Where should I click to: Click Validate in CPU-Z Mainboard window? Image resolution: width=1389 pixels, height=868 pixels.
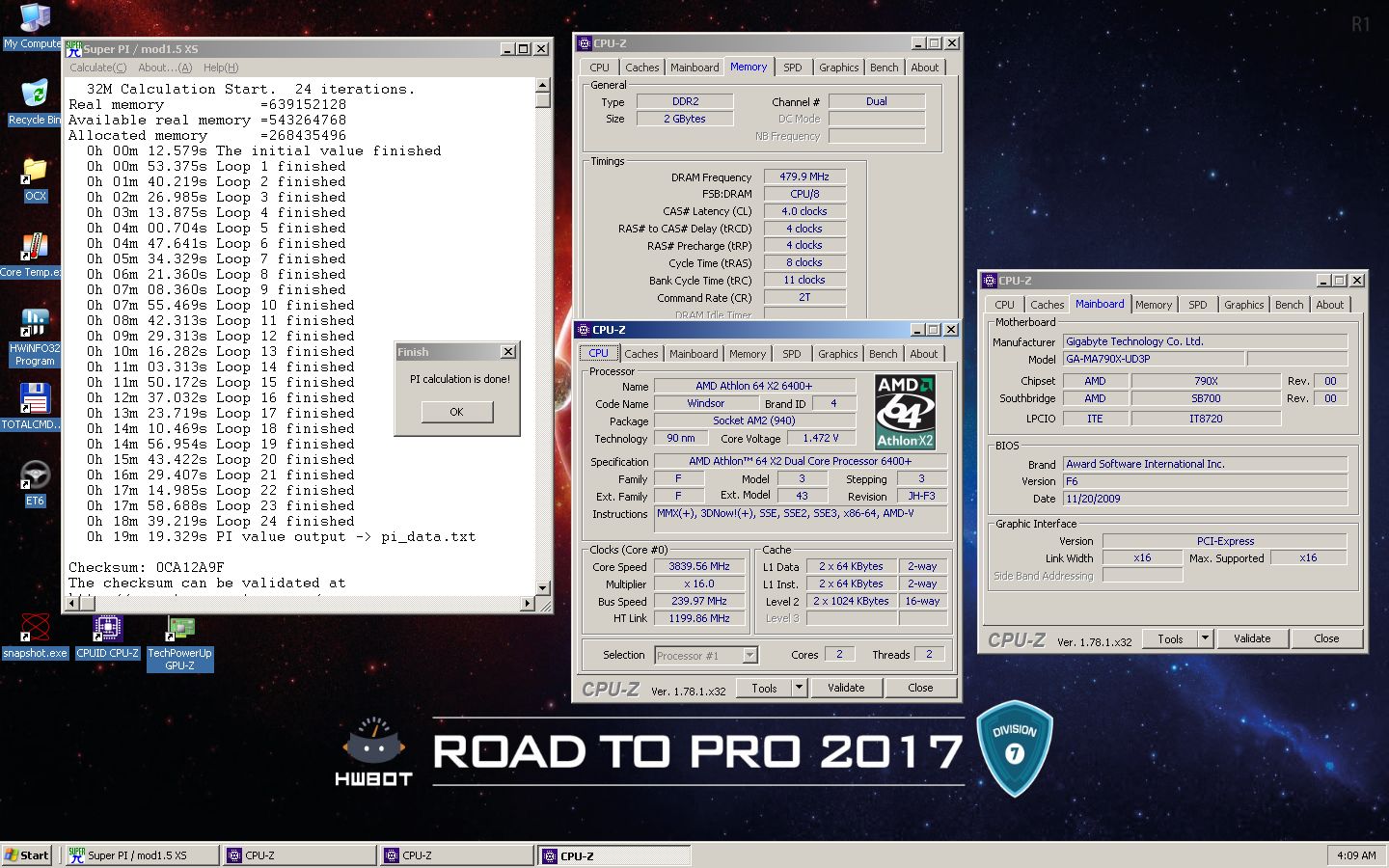[1252, 638]
